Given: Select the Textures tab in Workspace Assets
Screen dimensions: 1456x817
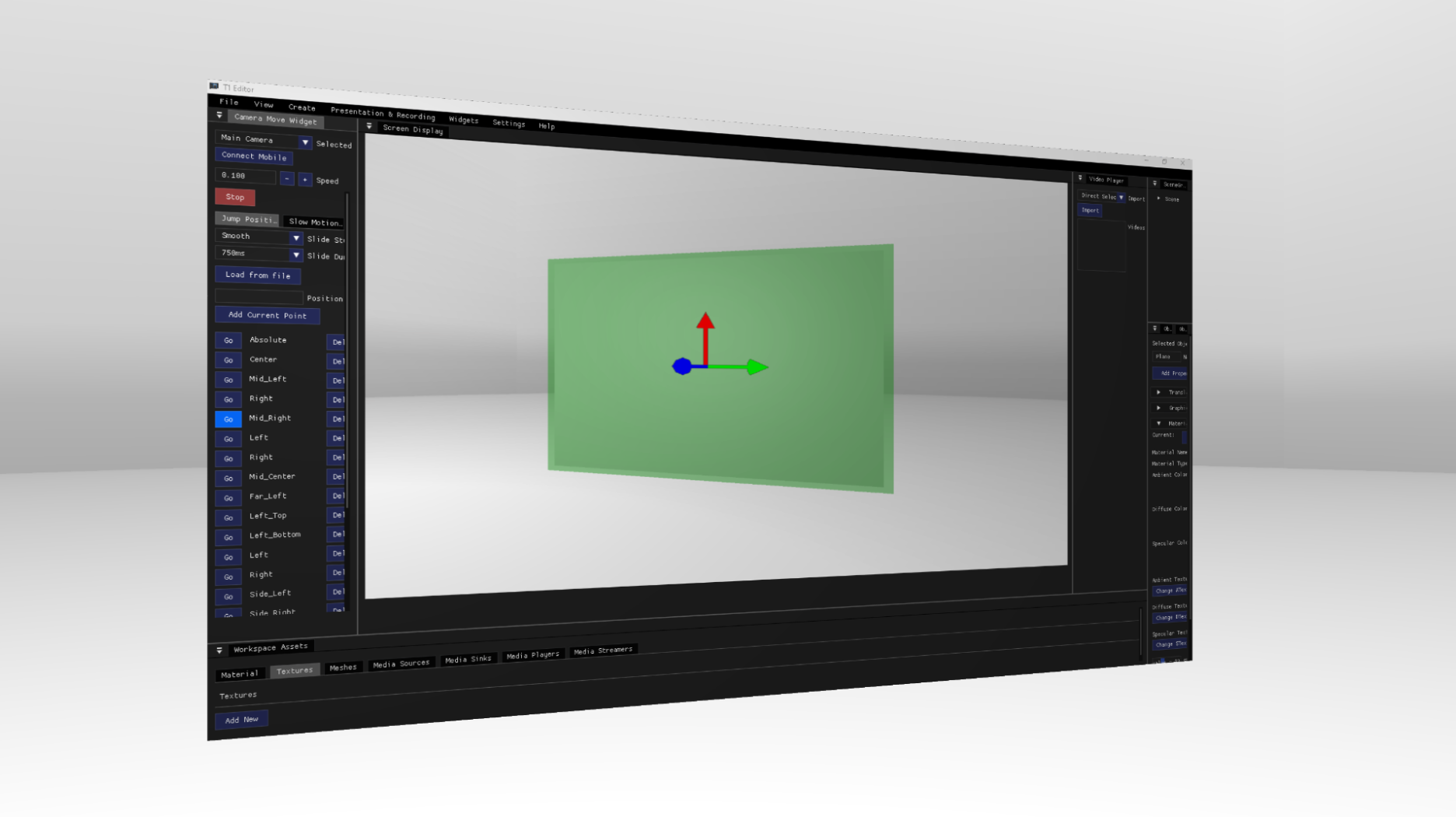Looking at the screenshot, I should (295, 671).
